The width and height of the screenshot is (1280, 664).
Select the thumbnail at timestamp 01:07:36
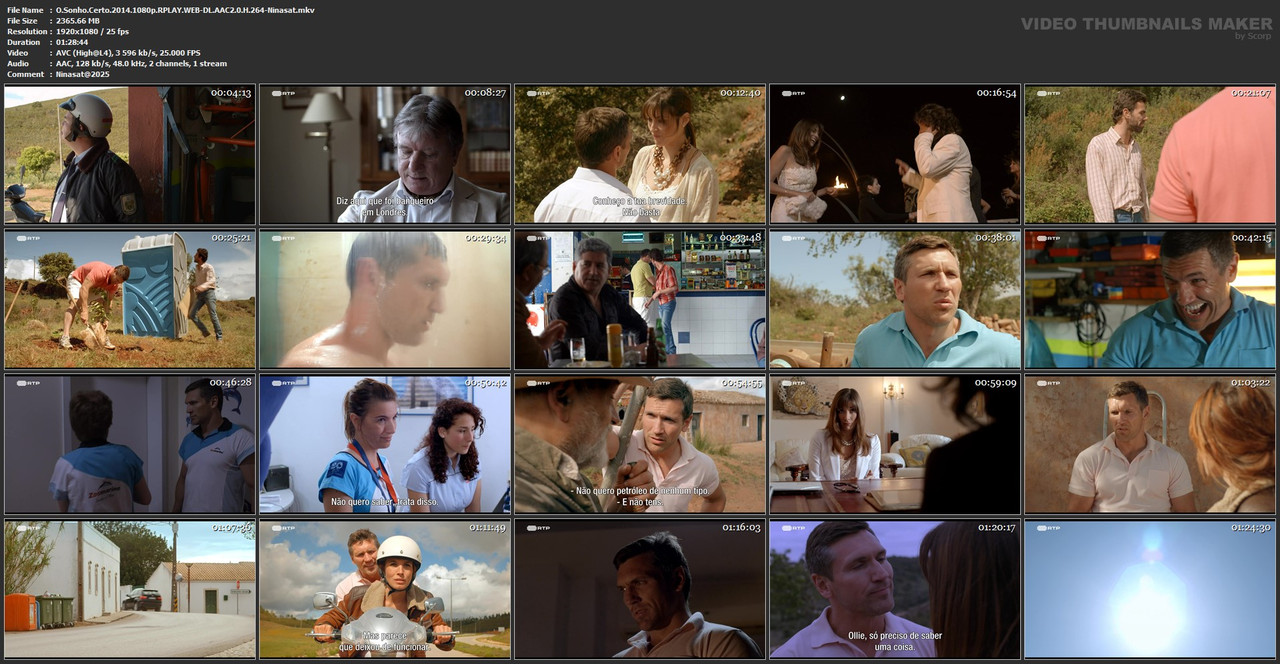(130, 589)
